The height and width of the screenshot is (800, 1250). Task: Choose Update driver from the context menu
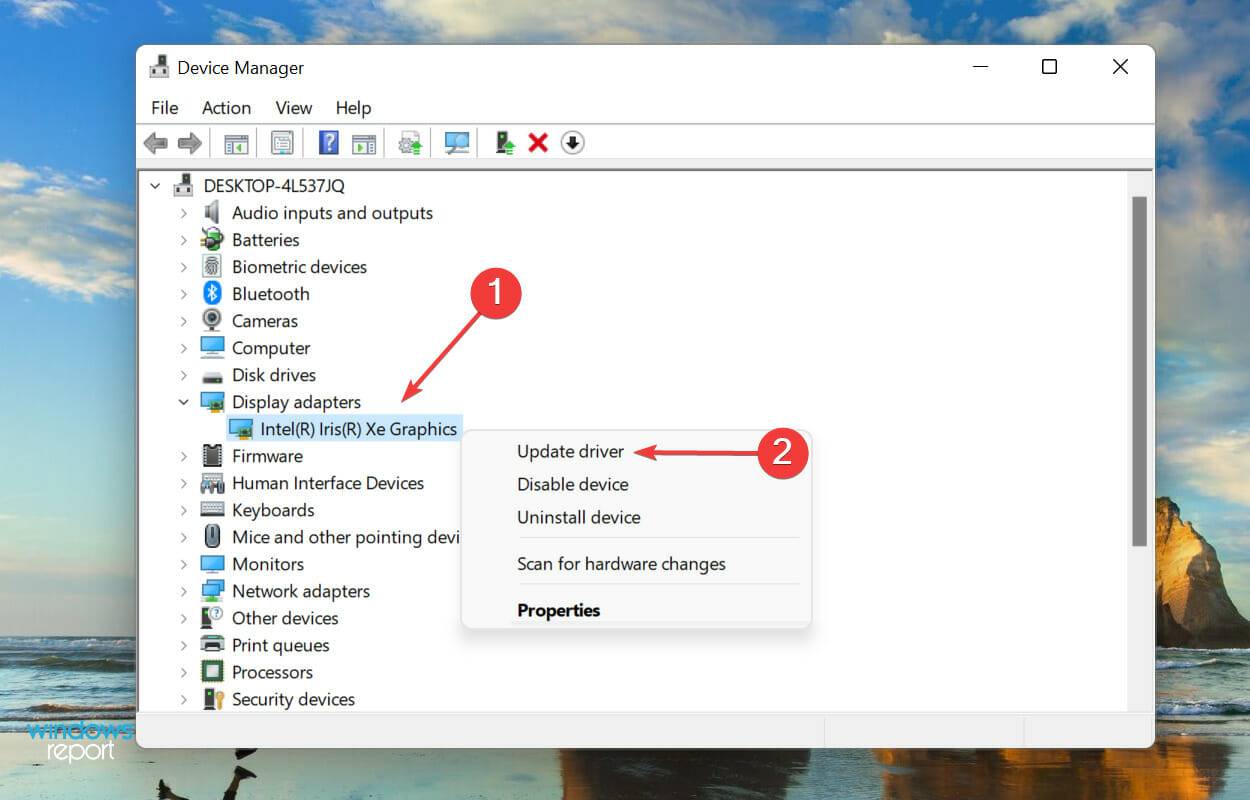(571, 451)
